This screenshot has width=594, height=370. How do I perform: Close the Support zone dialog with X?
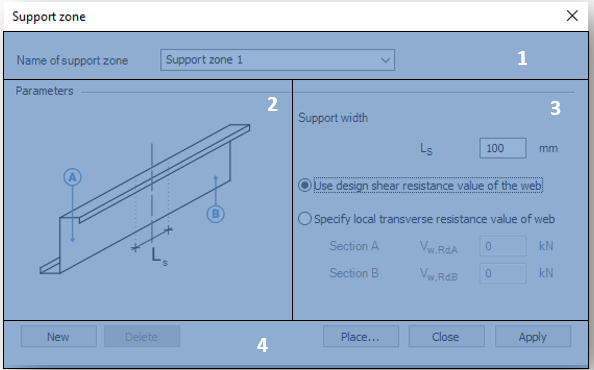point(572,16)
